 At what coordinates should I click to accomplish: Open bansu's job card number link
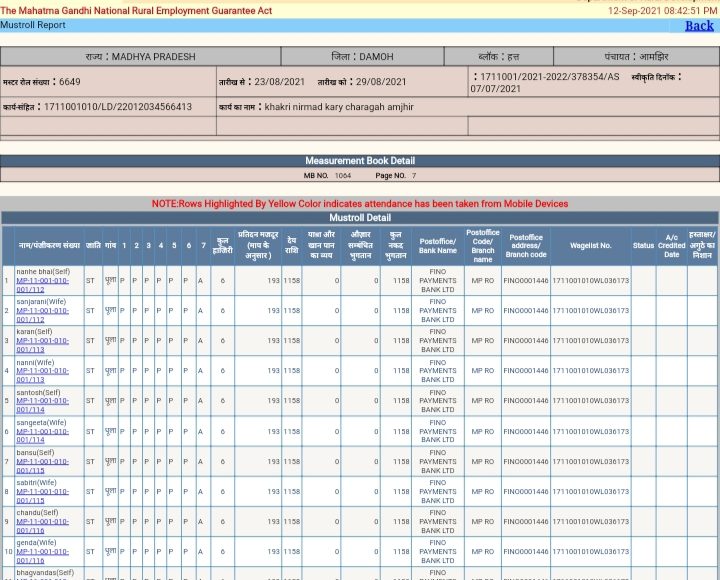(x=42, y=466)
